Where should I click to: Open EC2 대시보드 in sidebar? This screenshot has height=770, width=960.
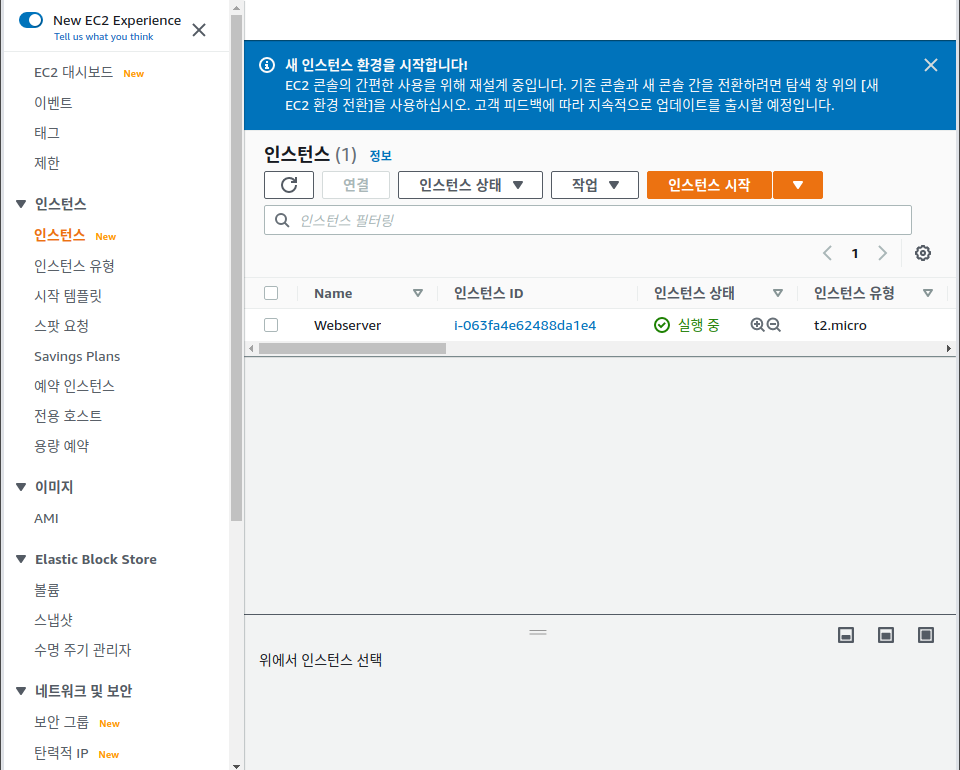[73, 72]
